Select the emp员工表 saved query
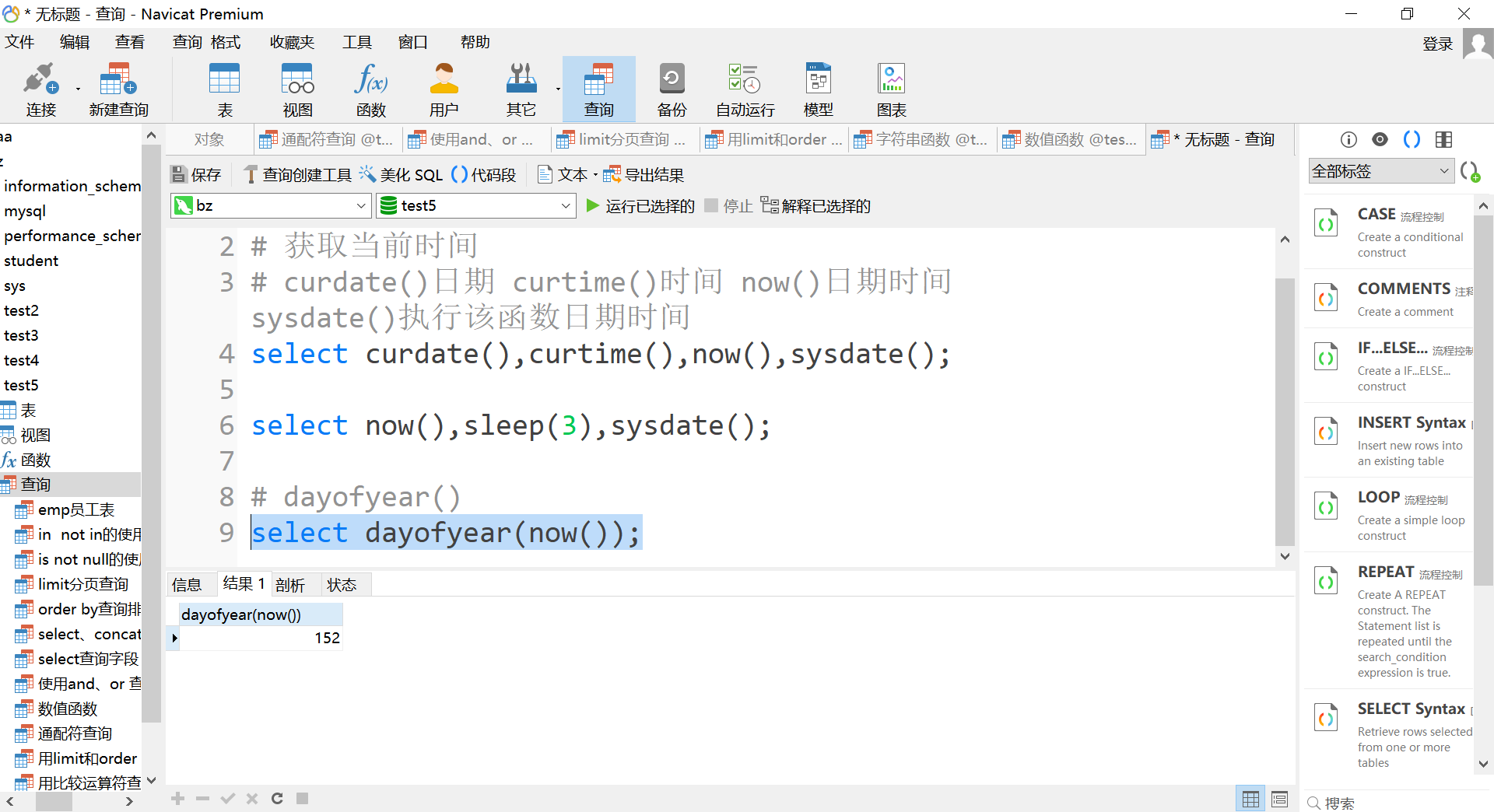This screenshot has height=812, width=1494. point(75,509)
